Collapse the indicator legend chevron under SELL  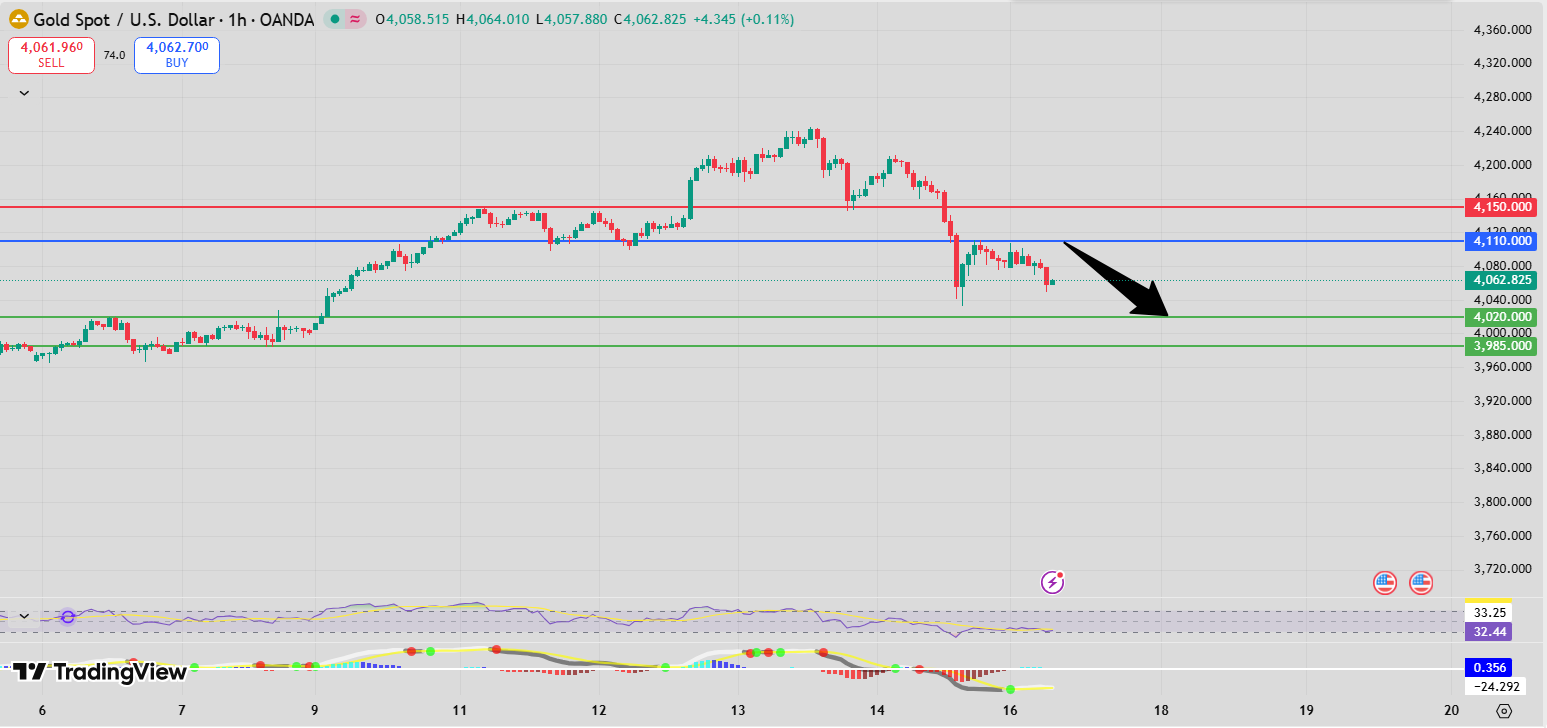coord(24,92)
